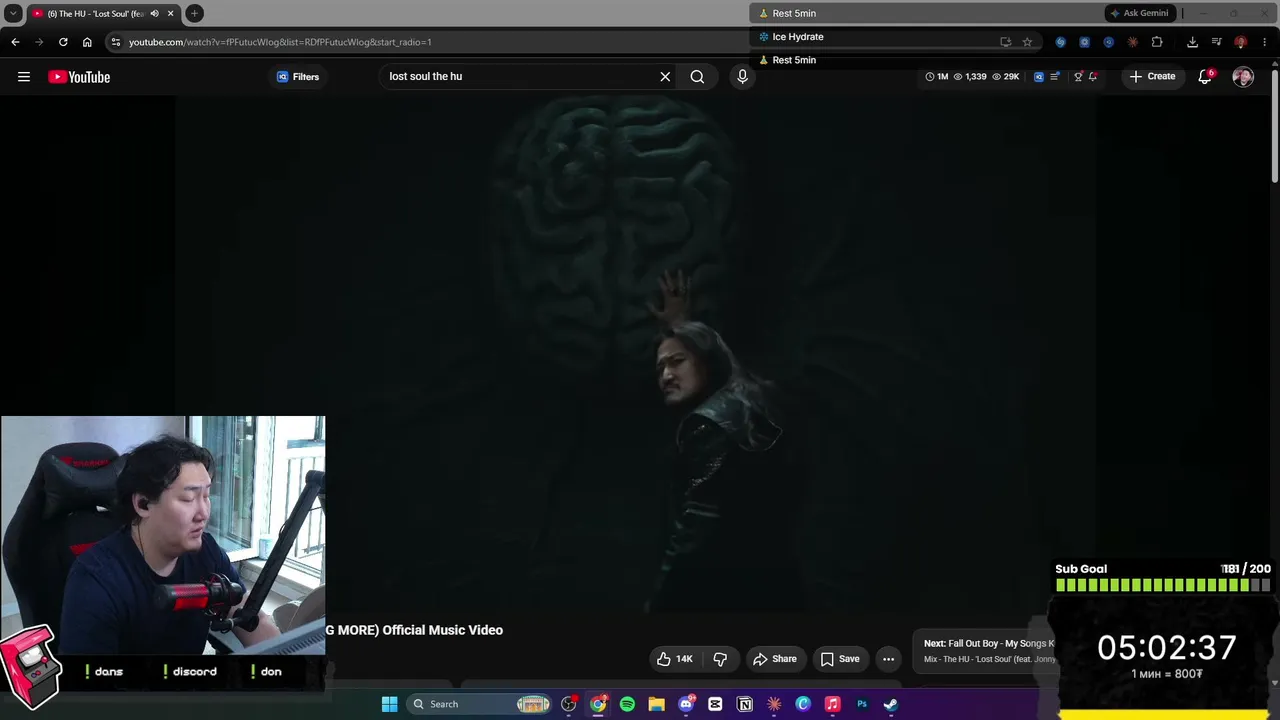Click the youtube.com address bar URL

[280, 42]
